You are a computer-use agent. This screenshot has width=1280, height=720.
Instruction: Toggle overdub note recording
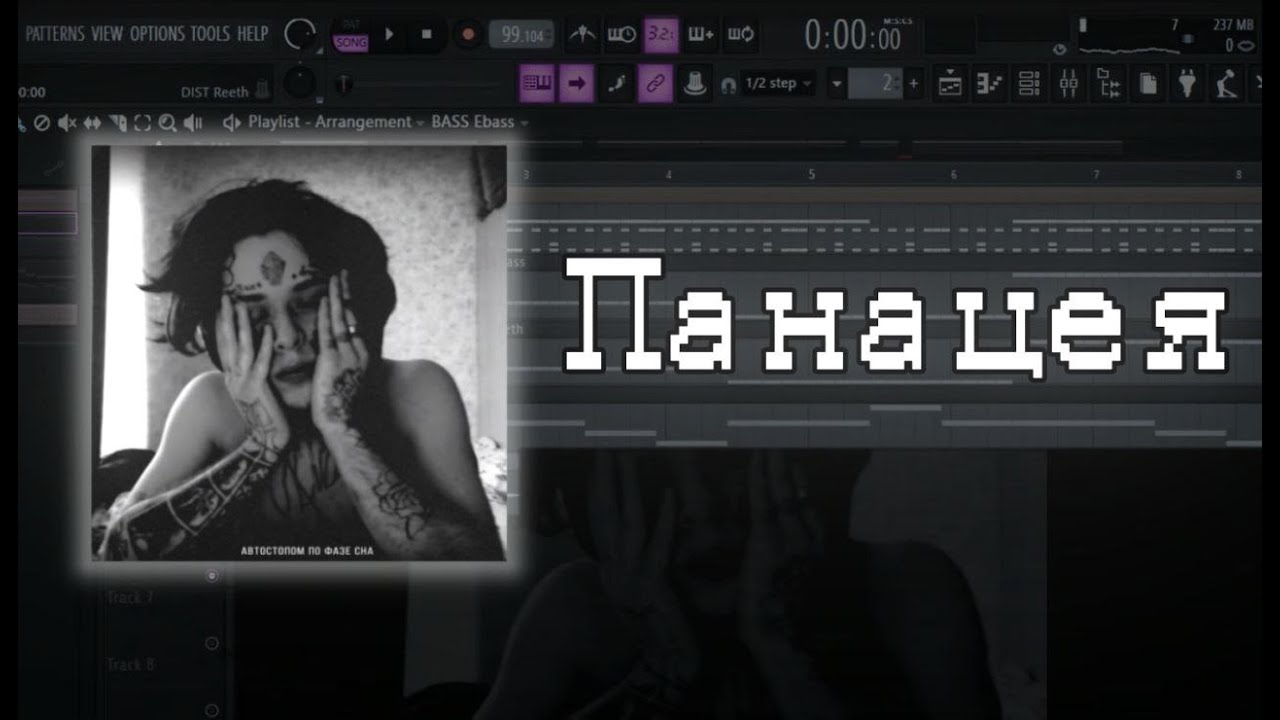[x=700, y=34]
